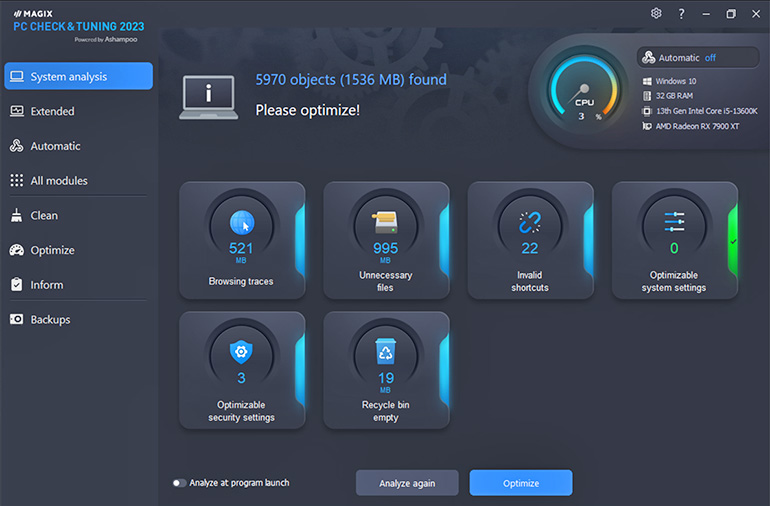Viewport: 770px width, 506px height.
Task: Switch to the Extended section
Action: tap(79, 111)
